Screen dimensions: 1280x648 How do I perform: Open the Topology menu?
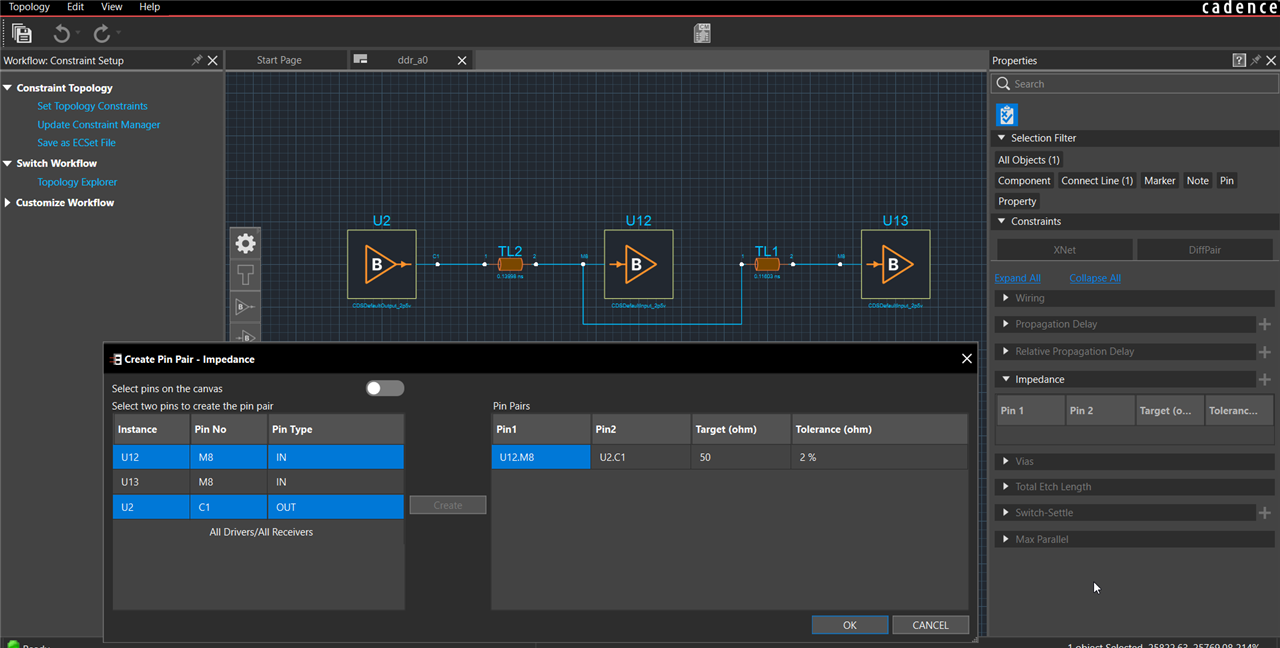[x=29, y=7]
